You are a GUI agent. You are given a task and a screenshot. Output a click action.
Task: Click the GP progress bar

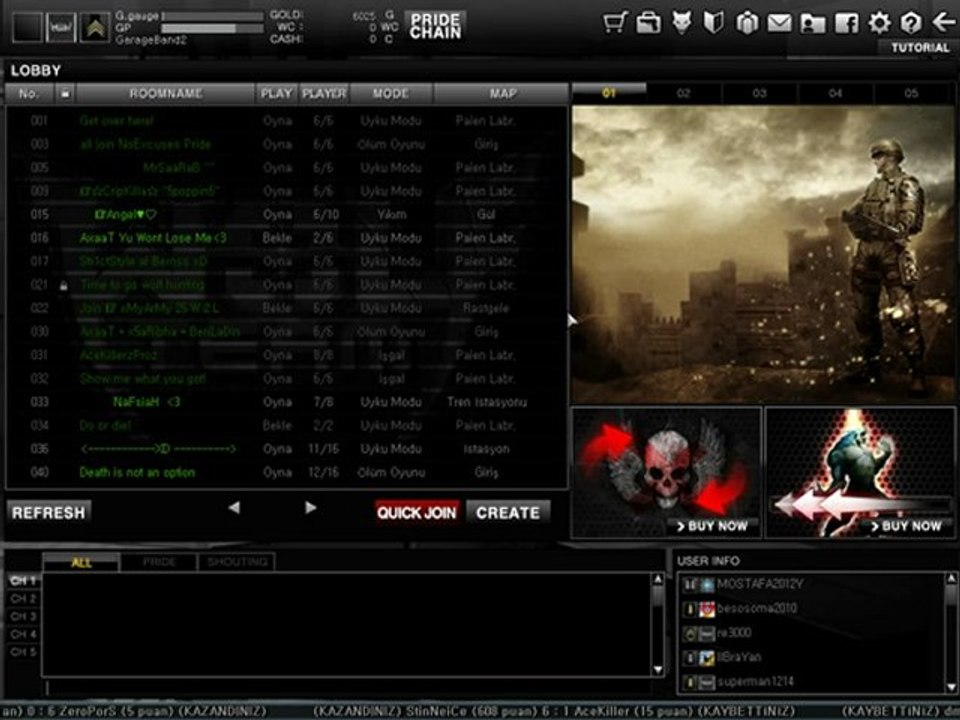212,28
